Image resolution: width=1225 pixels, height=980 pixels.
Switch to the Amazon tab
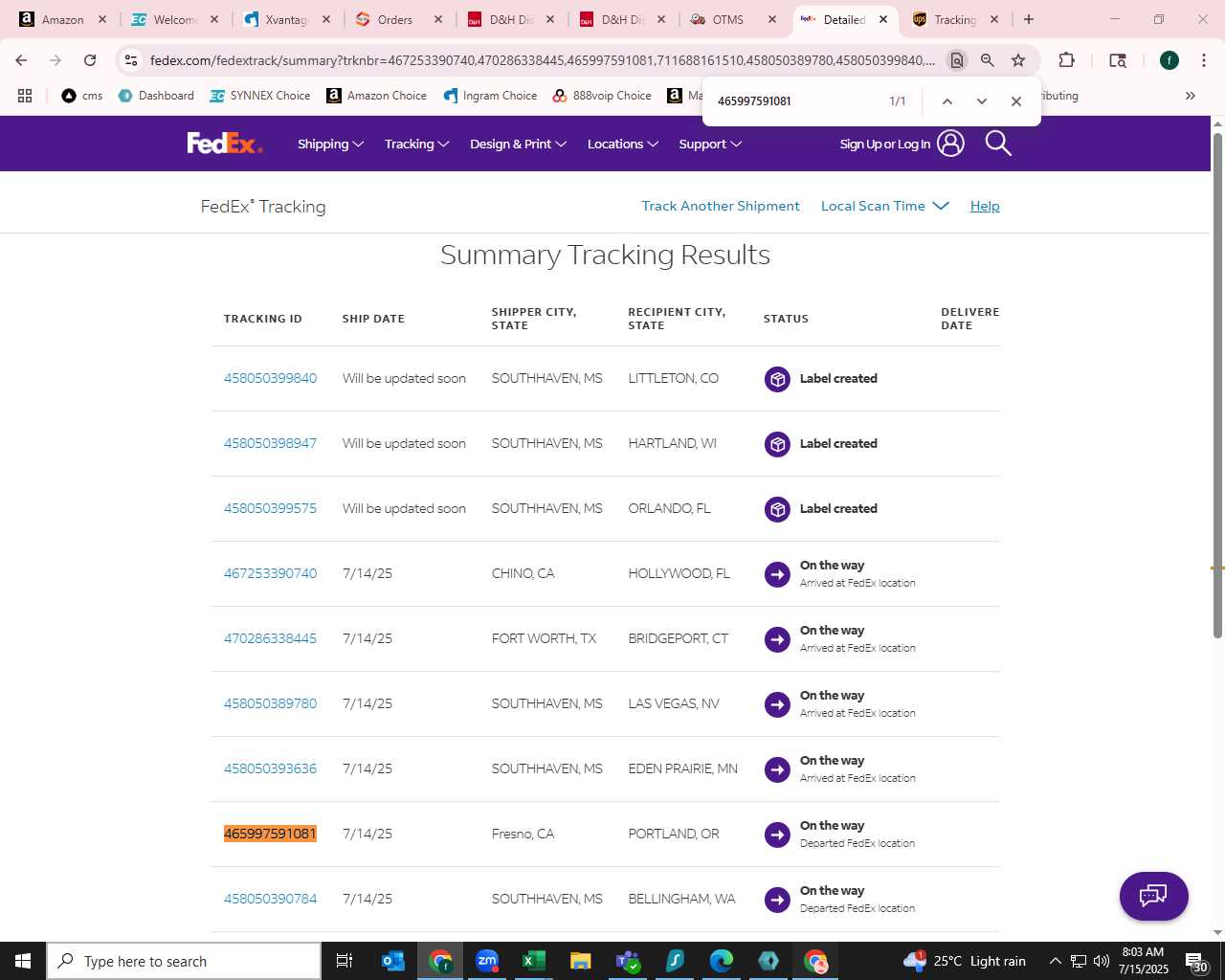coord(63,19)
